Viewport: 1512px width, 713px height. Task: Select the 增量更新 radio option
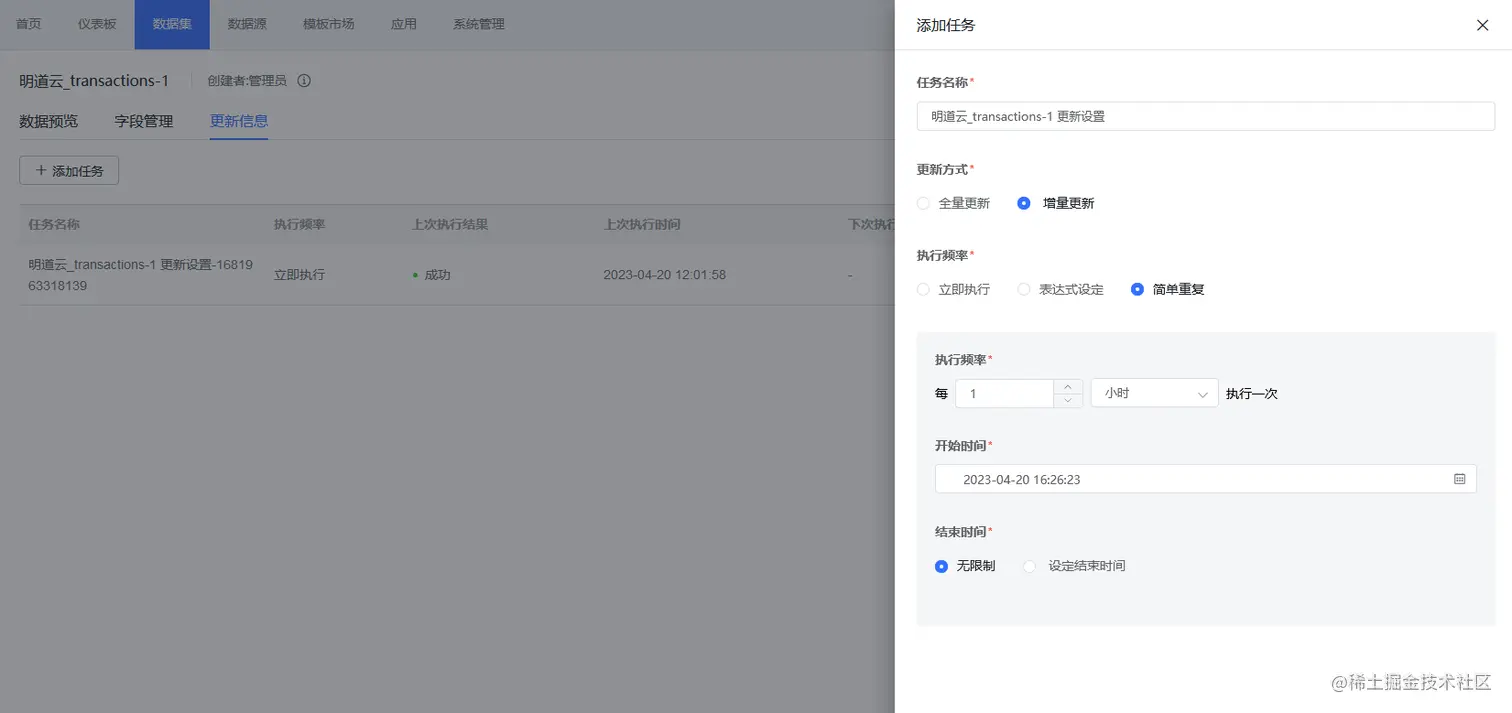click(1056, 203)
